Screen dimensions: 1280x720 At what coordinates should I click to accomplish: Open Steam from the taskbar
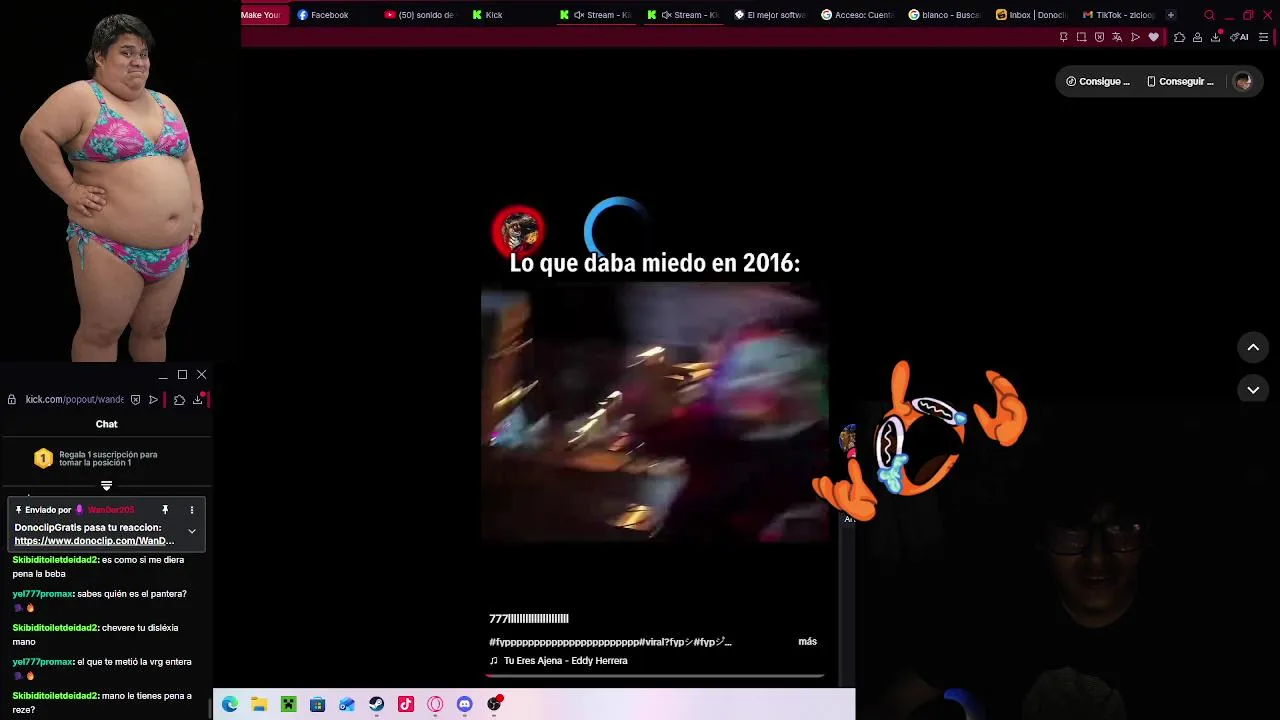pyautogui.click(x=376, y=704)
